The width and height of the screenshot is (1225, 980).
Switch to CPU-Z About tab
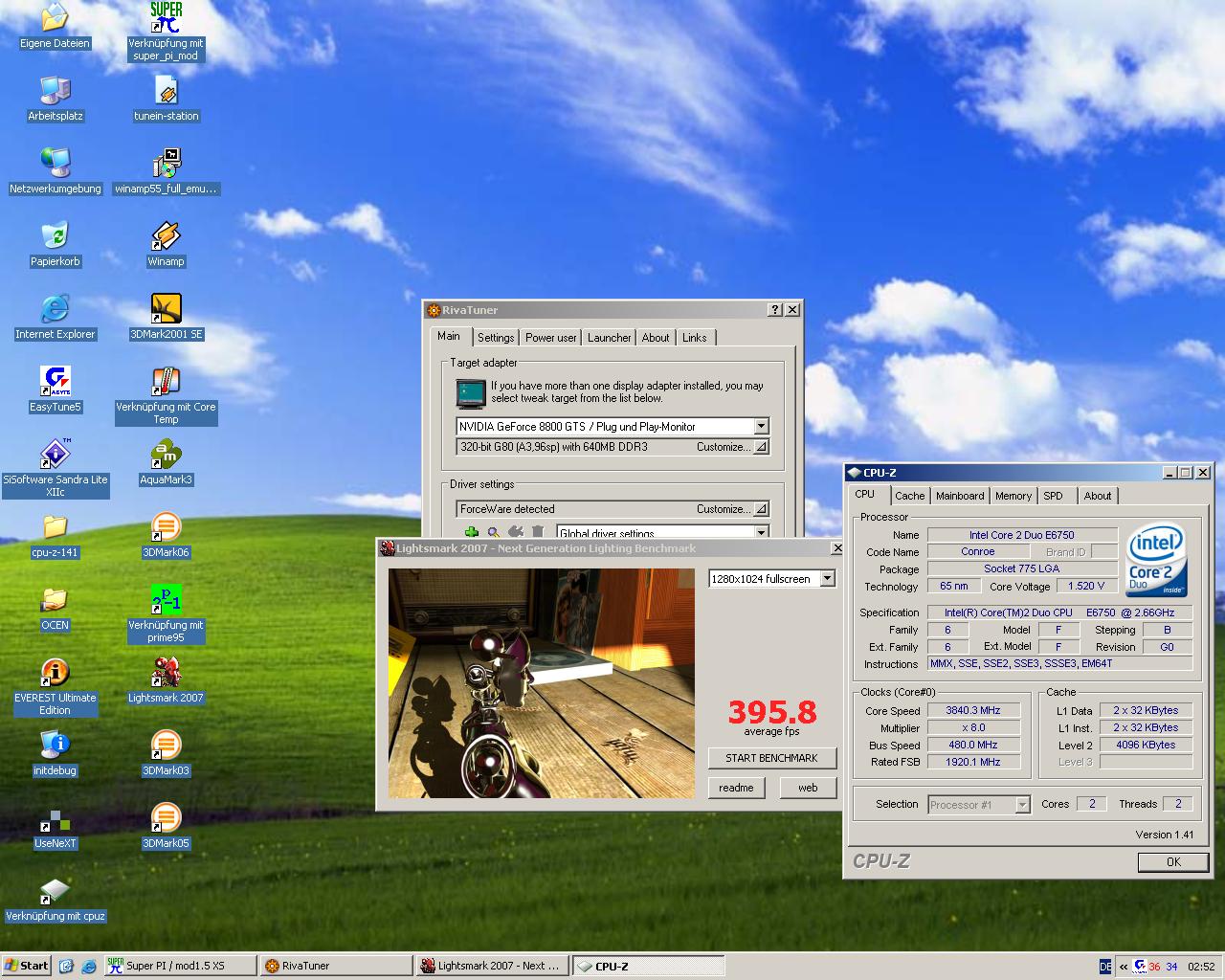tap(1098, 496)
